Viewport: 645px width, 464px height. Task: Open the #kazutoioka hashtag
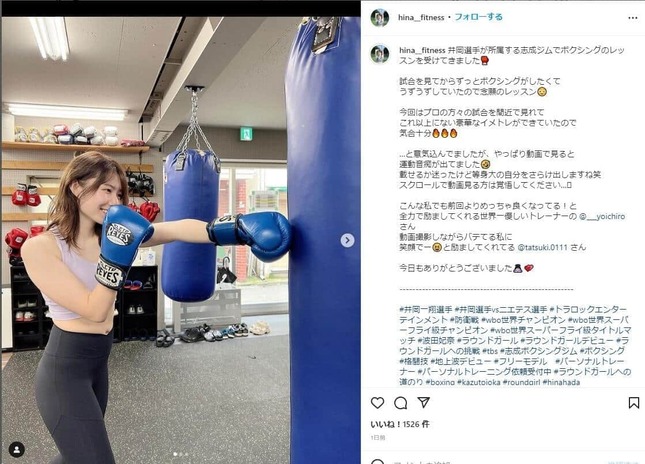point(479,382)
